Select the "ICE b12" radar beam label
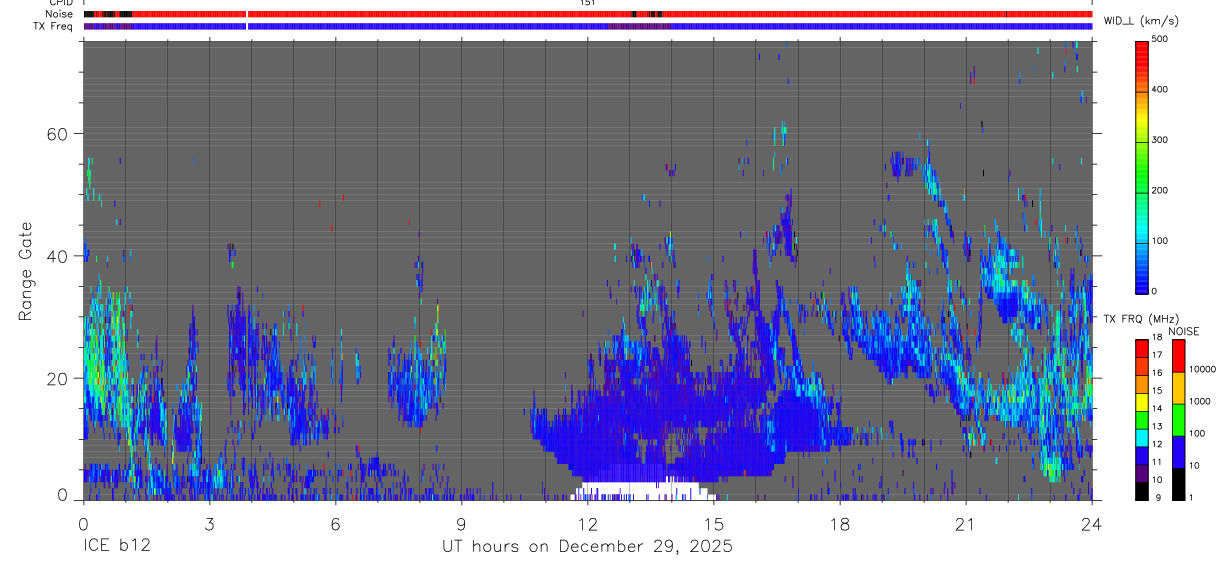 (115, 547)
